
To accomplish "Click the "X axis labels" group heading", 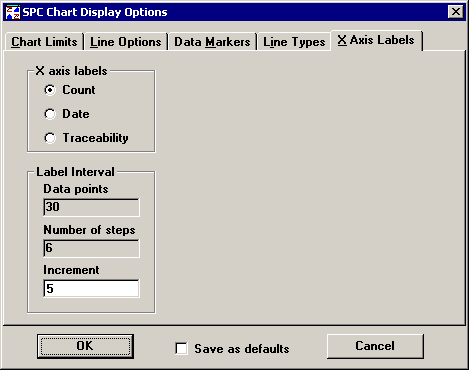I will (x=71, y=71).
